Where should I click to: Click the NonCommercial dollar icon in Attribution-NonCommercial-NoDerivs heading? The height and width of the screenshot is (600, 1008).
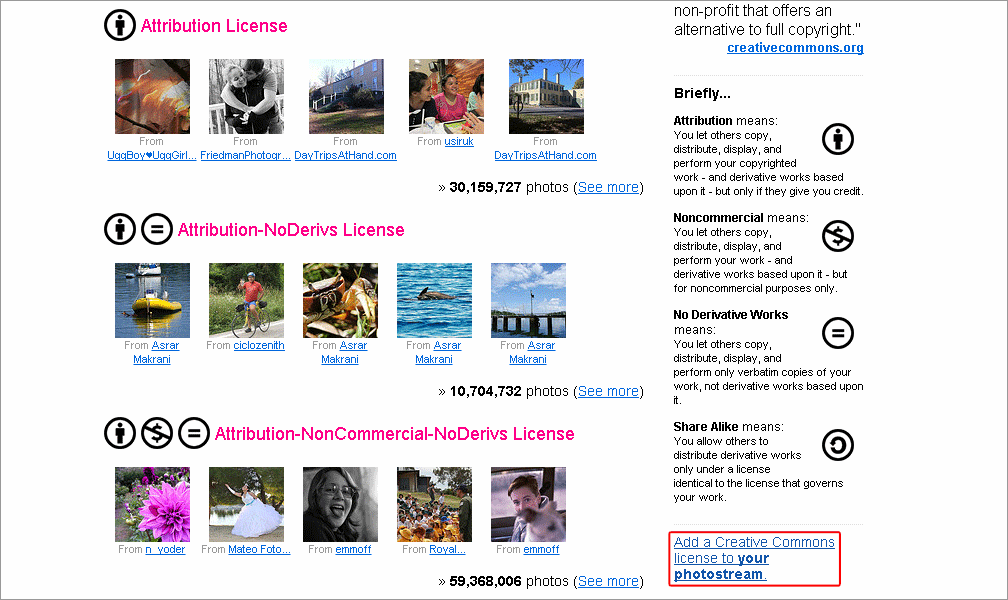[x=157, y=433]
